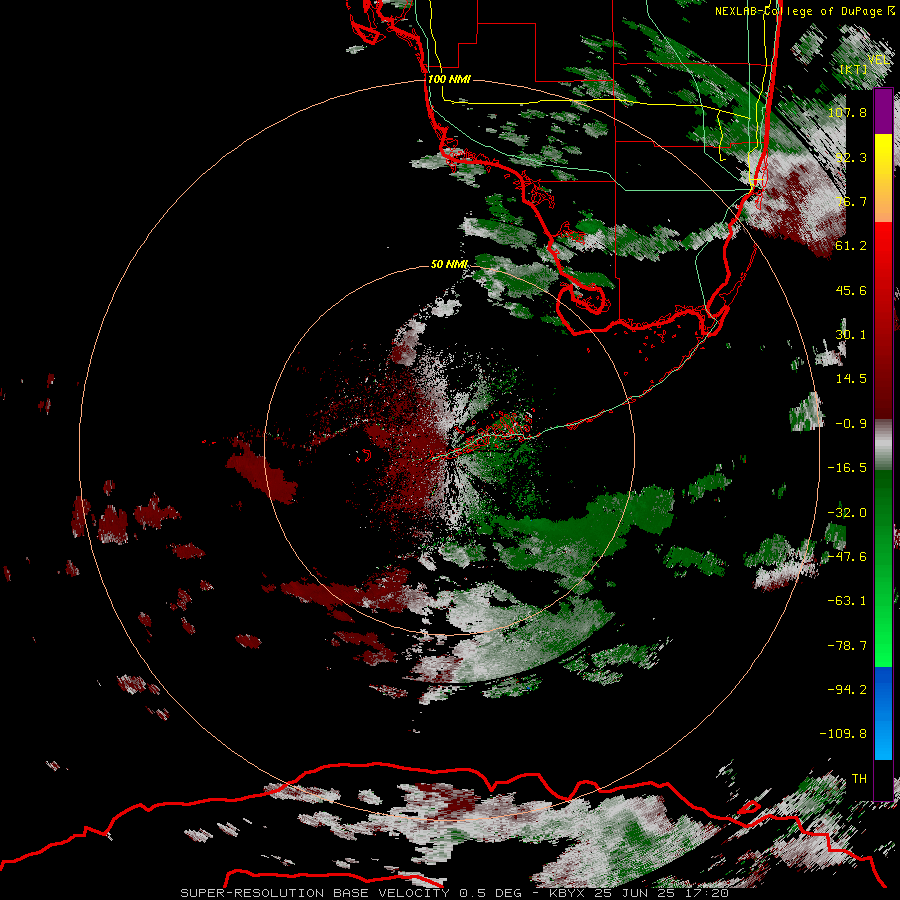Screen dimensions: 900x900
Task: Click the -78.7 legend value
Action: coord(847,646)
